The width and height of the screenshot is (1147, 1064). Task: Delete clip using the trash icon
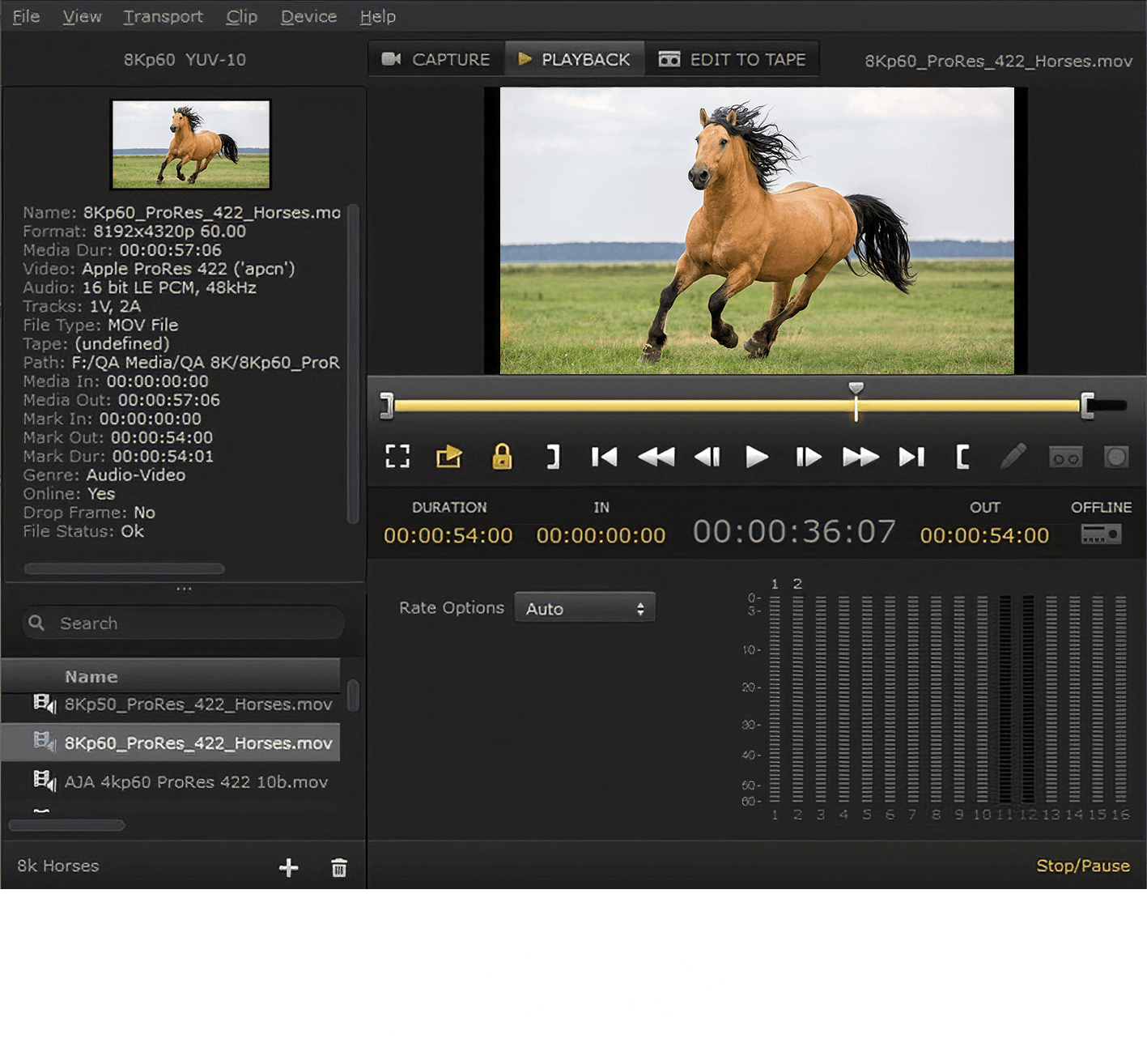[x=339, y=868]
